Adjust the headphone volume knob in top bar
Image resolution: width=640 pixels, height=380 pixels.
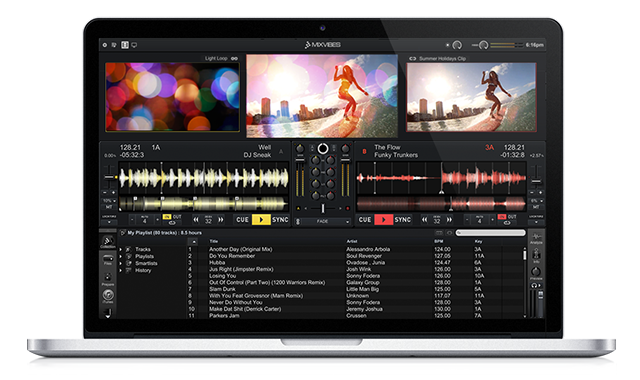click(x=457, y=45)
